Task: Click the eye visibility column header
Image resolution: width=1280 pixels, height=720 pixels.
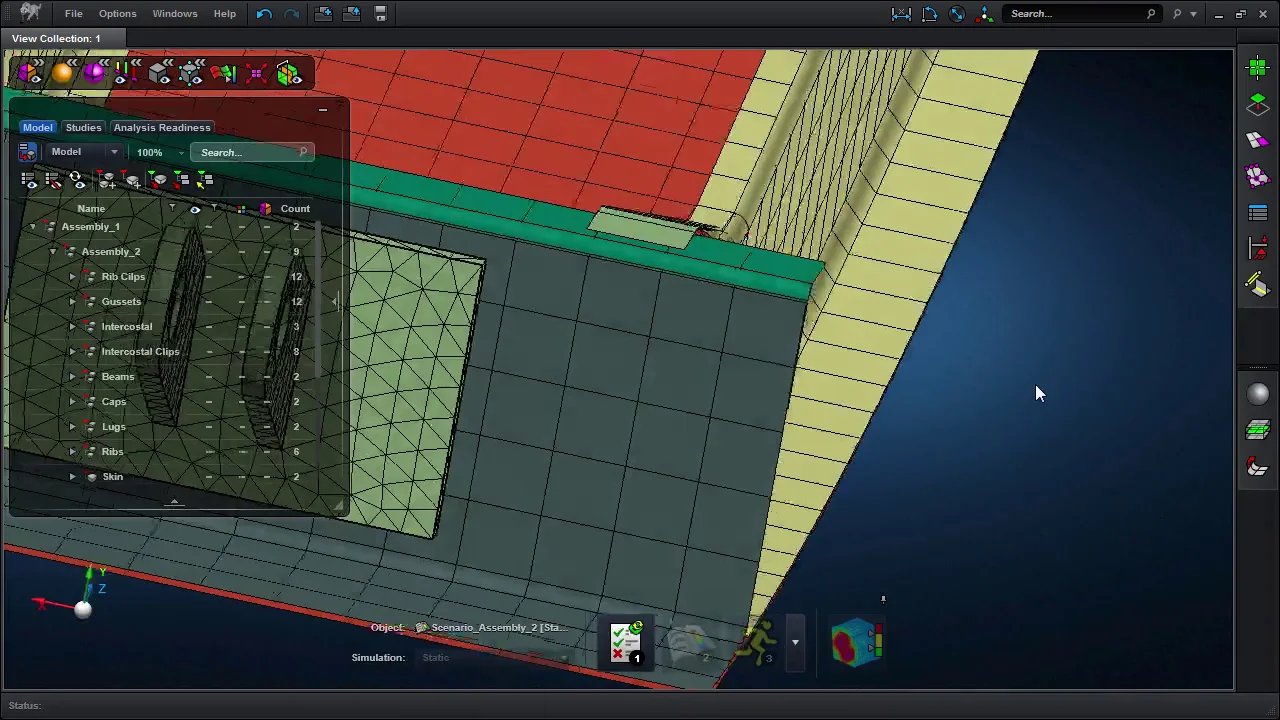Action: pos(195,209)
